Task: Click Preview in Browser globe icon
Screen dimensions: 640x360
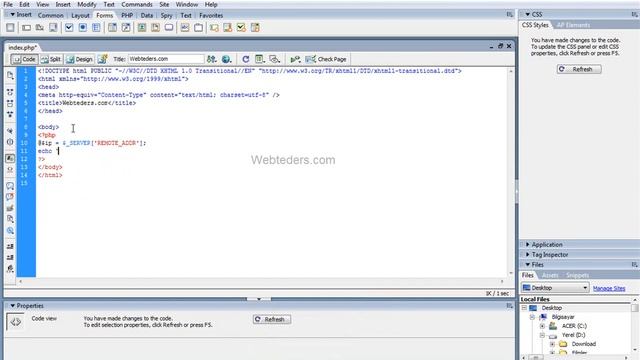Action: coord(227,59)
